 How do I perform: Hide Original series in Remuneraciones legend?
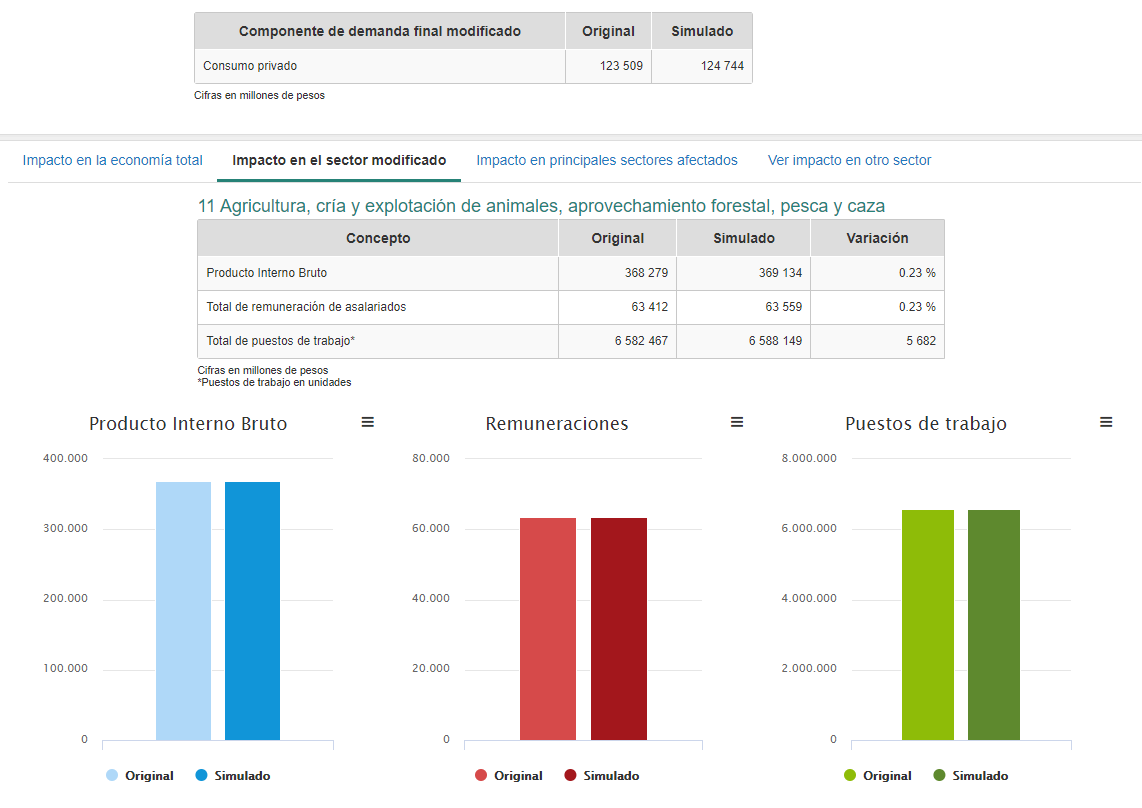tap(509, 776)
